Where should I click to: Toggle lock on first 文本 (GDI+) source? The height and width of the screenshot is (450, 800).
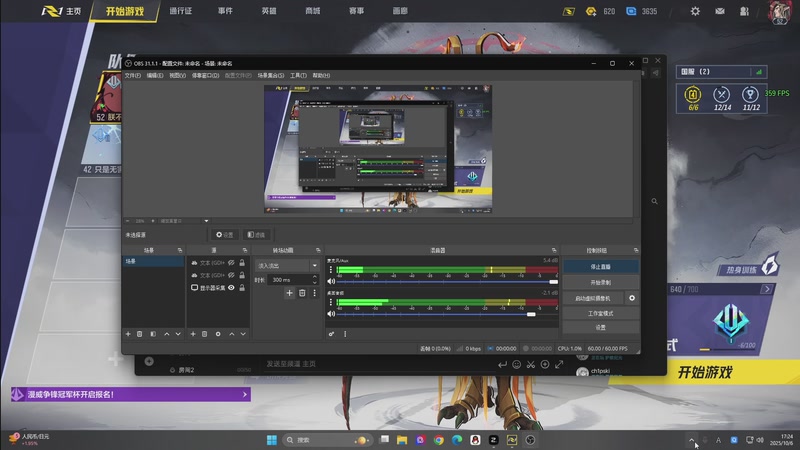click(242, 262)
